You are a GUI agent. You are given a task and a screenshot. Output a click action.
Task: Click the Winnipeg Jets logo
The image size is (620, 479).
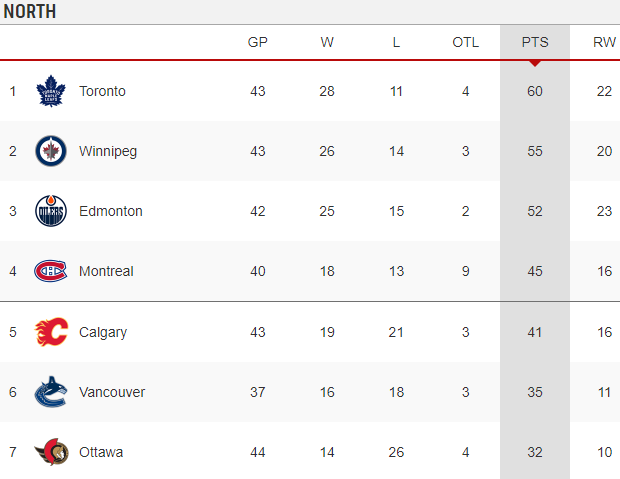(x=51, y=151)
